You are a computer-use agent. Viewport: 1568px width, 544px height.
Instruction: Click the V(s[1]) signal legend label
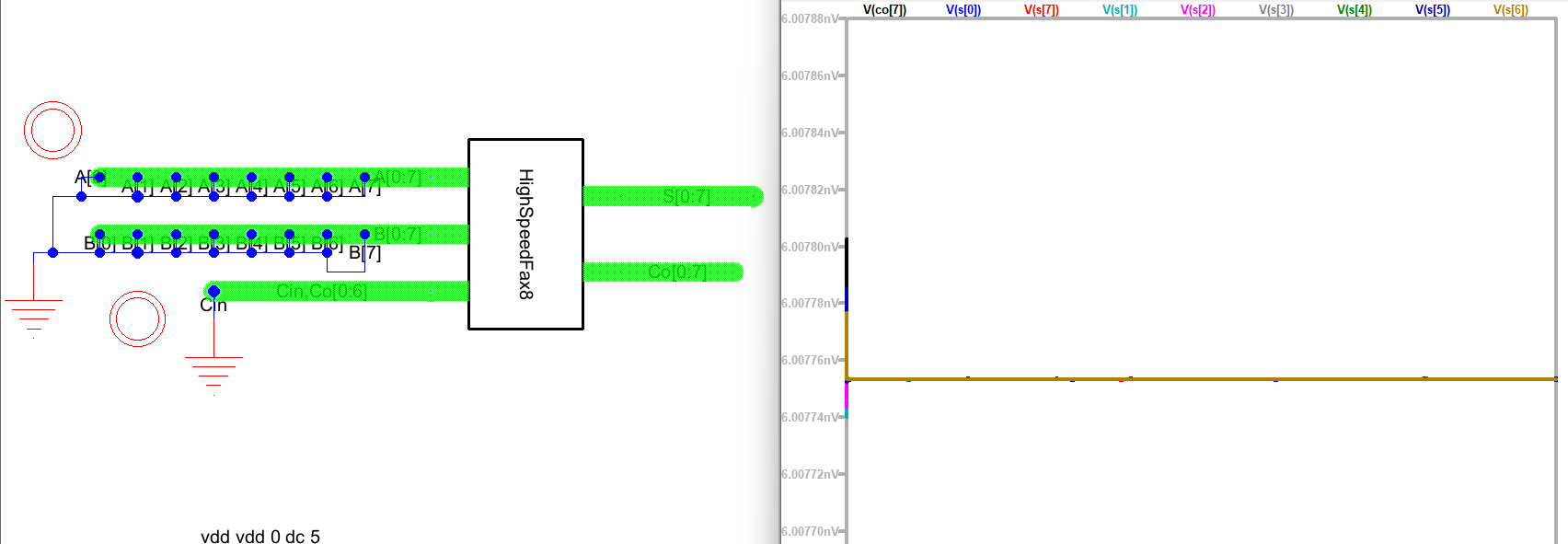[x=1120, y=10]
